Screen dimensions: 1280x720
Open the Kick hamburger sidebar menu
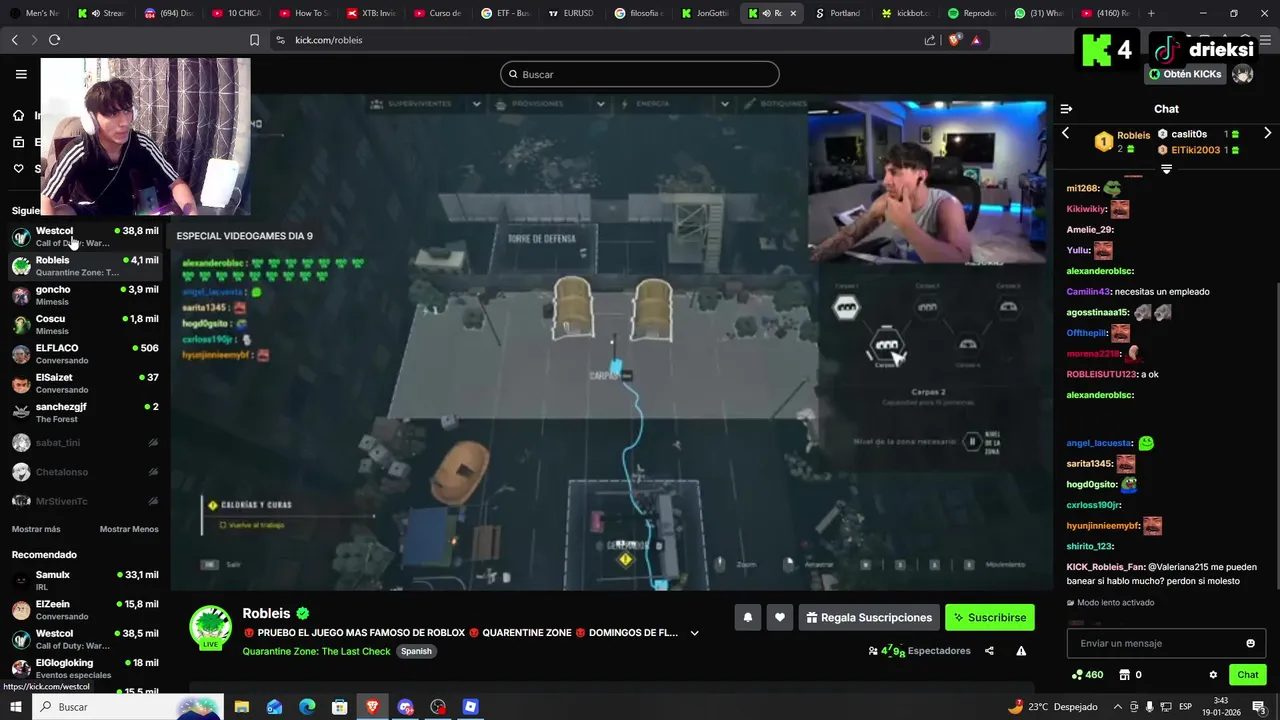(21, 74)
